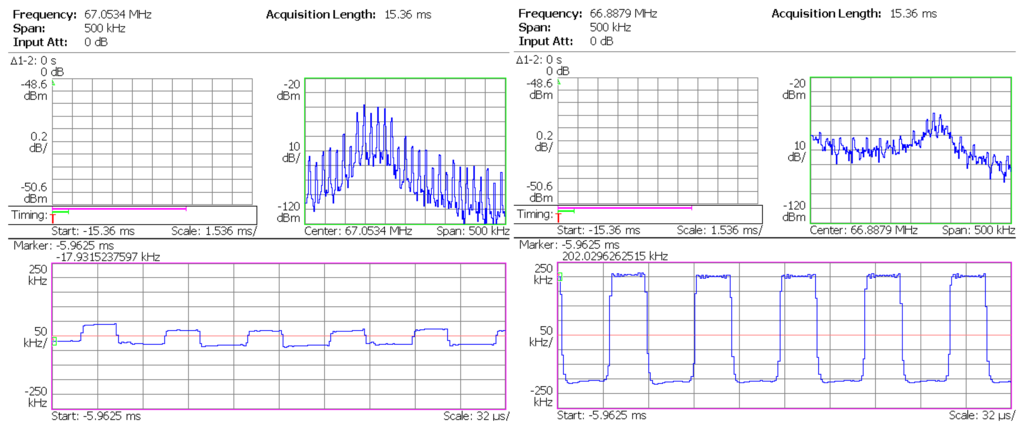Click the green marker on right frequency-vs-time plot

561,277
